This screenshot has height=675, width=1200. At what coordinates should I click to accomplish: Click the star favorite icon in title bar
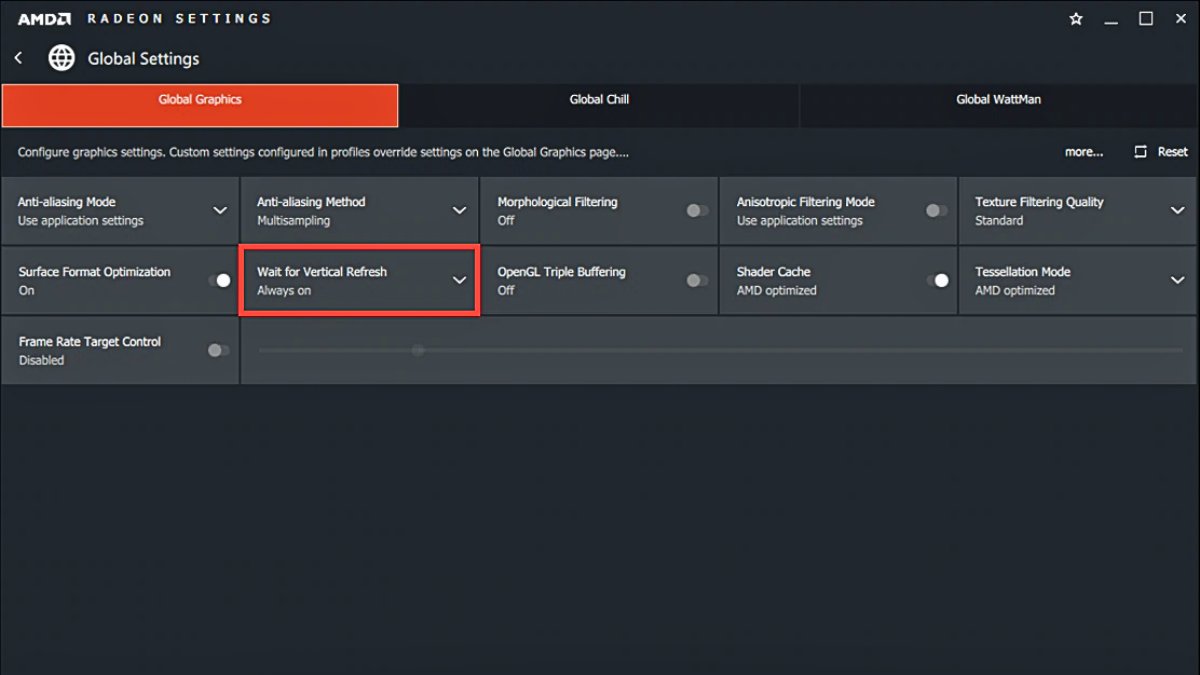click(1076, 19)
